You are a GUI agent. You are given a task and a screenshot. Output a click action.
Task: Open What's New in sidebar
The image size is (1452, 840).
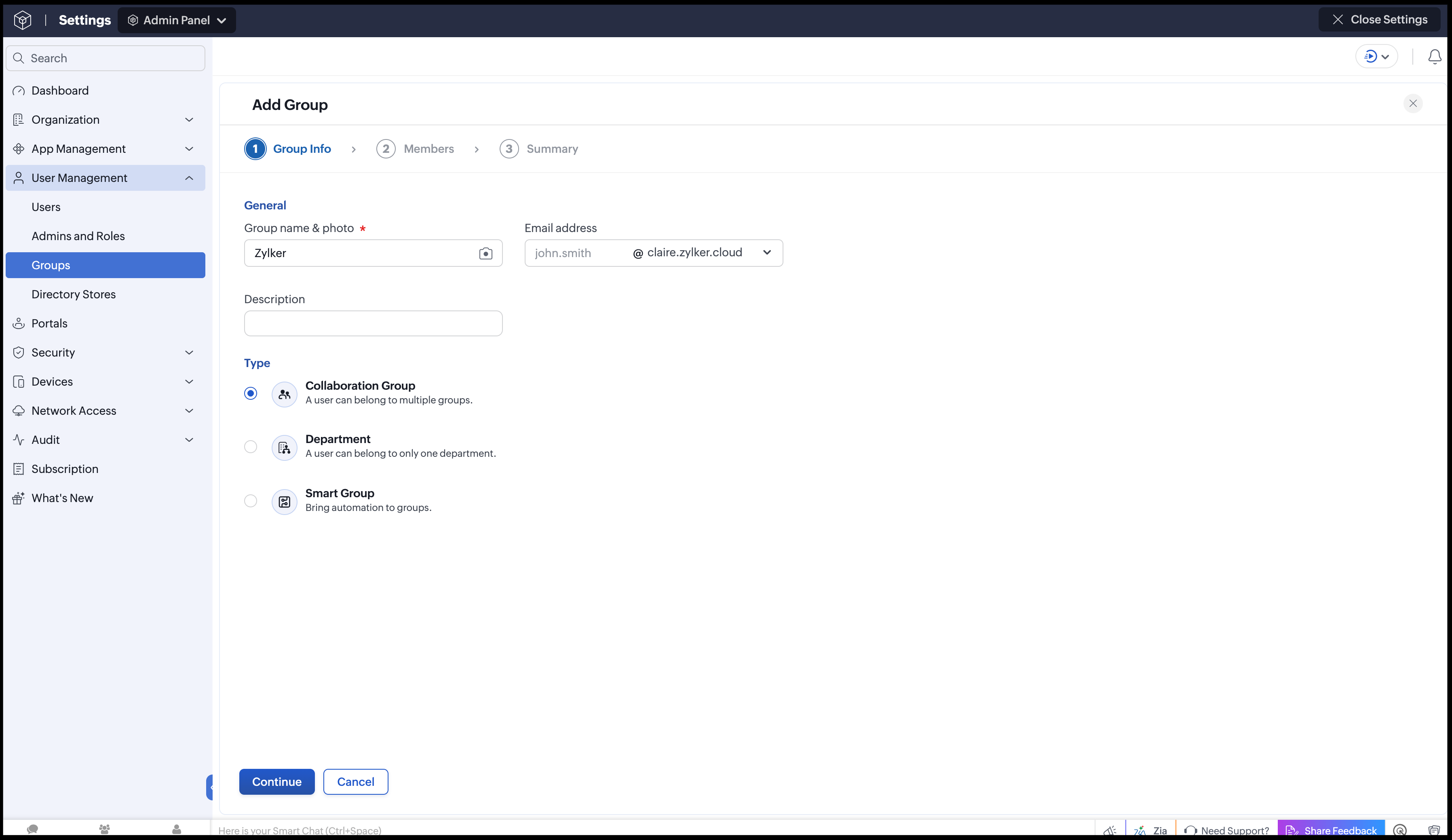(x=106, y=498)
